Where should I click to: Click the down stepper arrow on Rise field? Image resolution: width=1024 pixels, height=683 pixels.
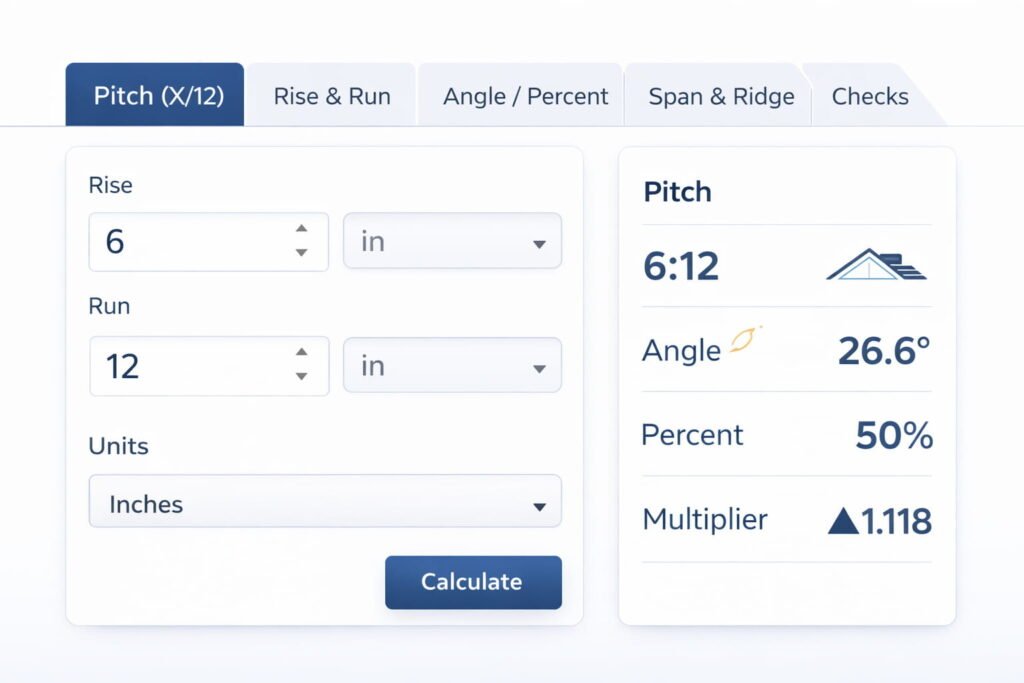click(x=302, y=253)
